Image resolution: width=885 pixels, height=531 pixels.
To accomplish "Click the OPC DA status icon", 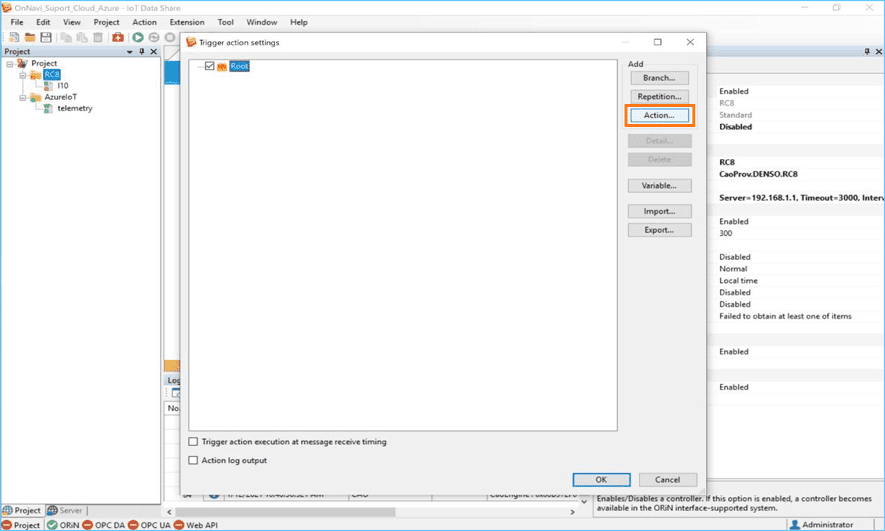I will [x=87, y=525].
